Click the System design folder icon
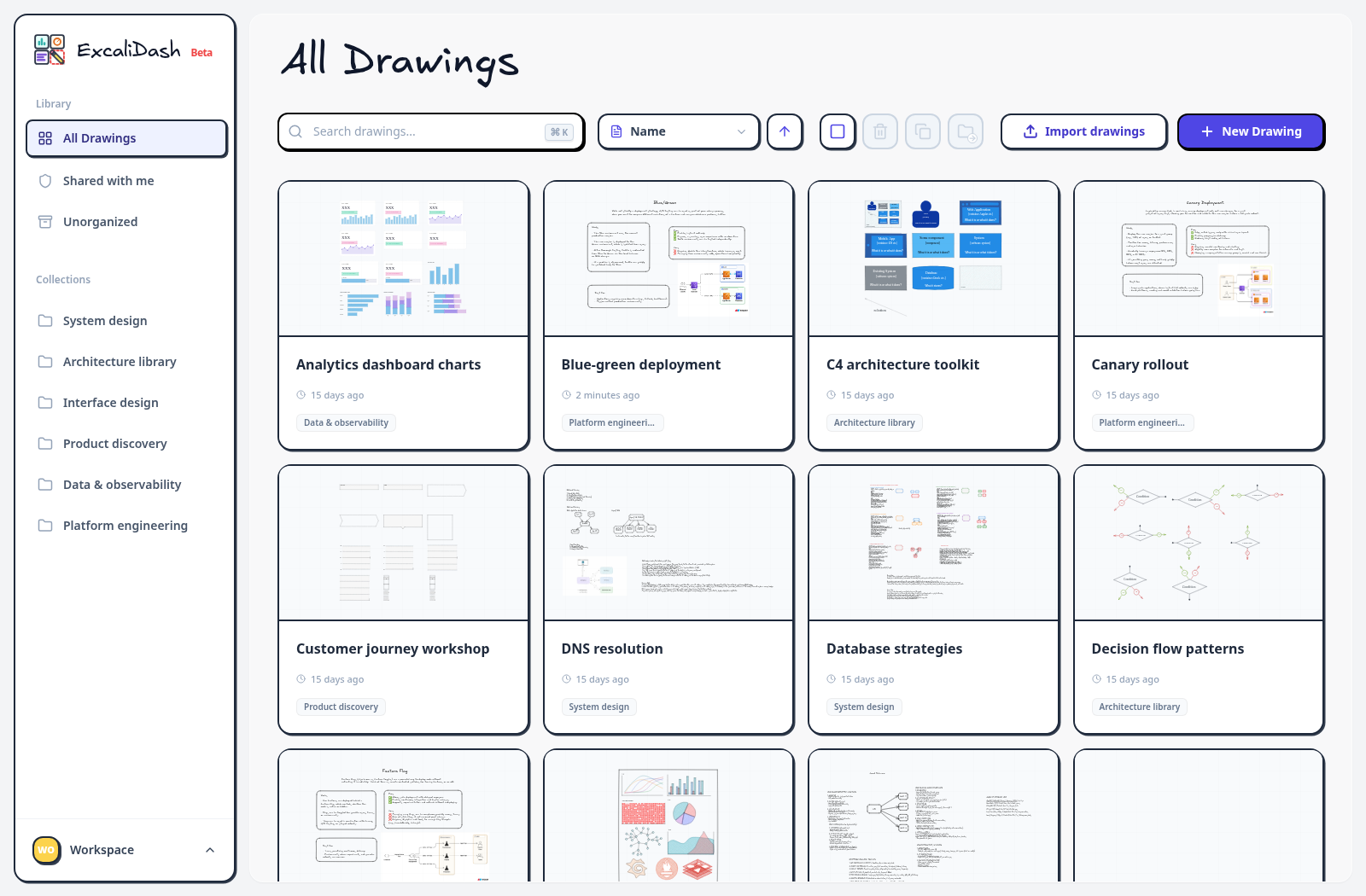Viewport: 1366px width, 896px height. tap(45, 321)
